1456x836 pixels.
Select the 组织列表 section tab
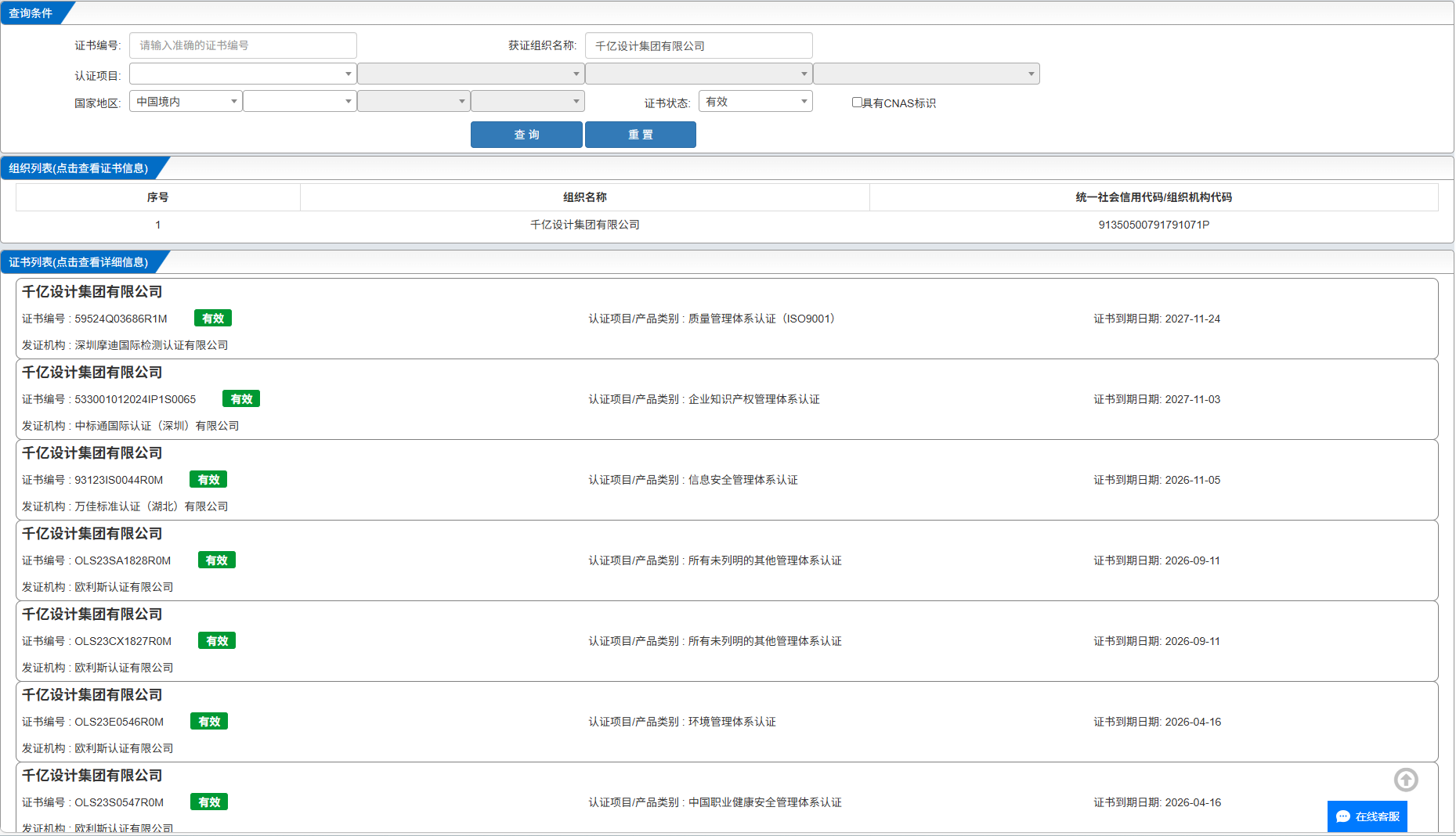tap(78, 168)
